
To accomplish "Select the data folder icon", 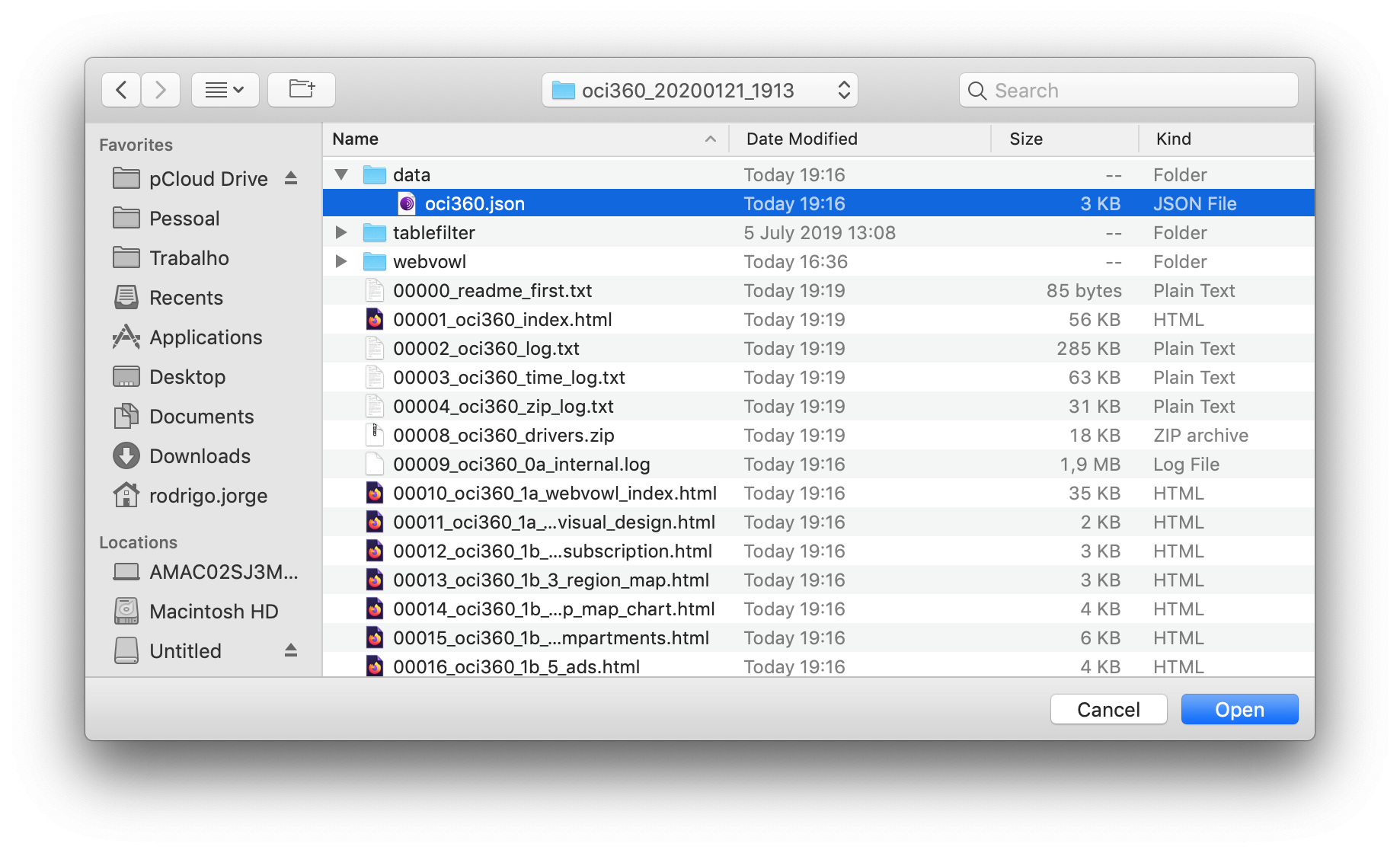I will tap(374, 174).
